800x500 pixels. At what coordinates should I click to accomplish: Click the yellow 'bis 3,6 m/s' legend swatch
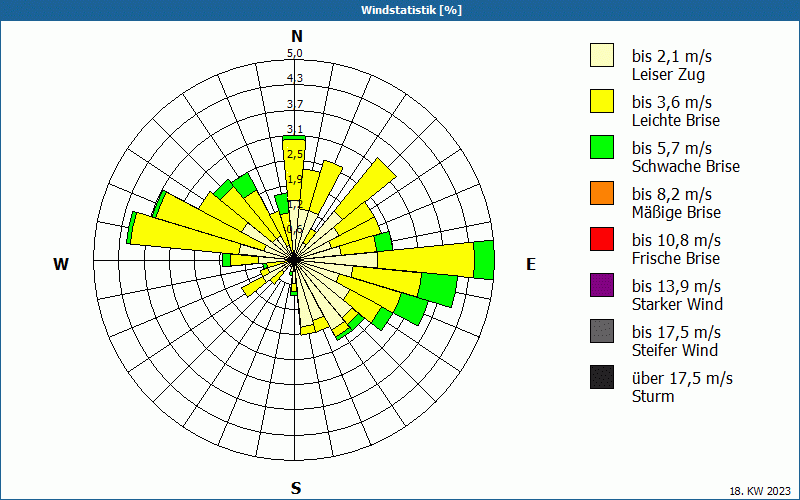pos(602,101)
